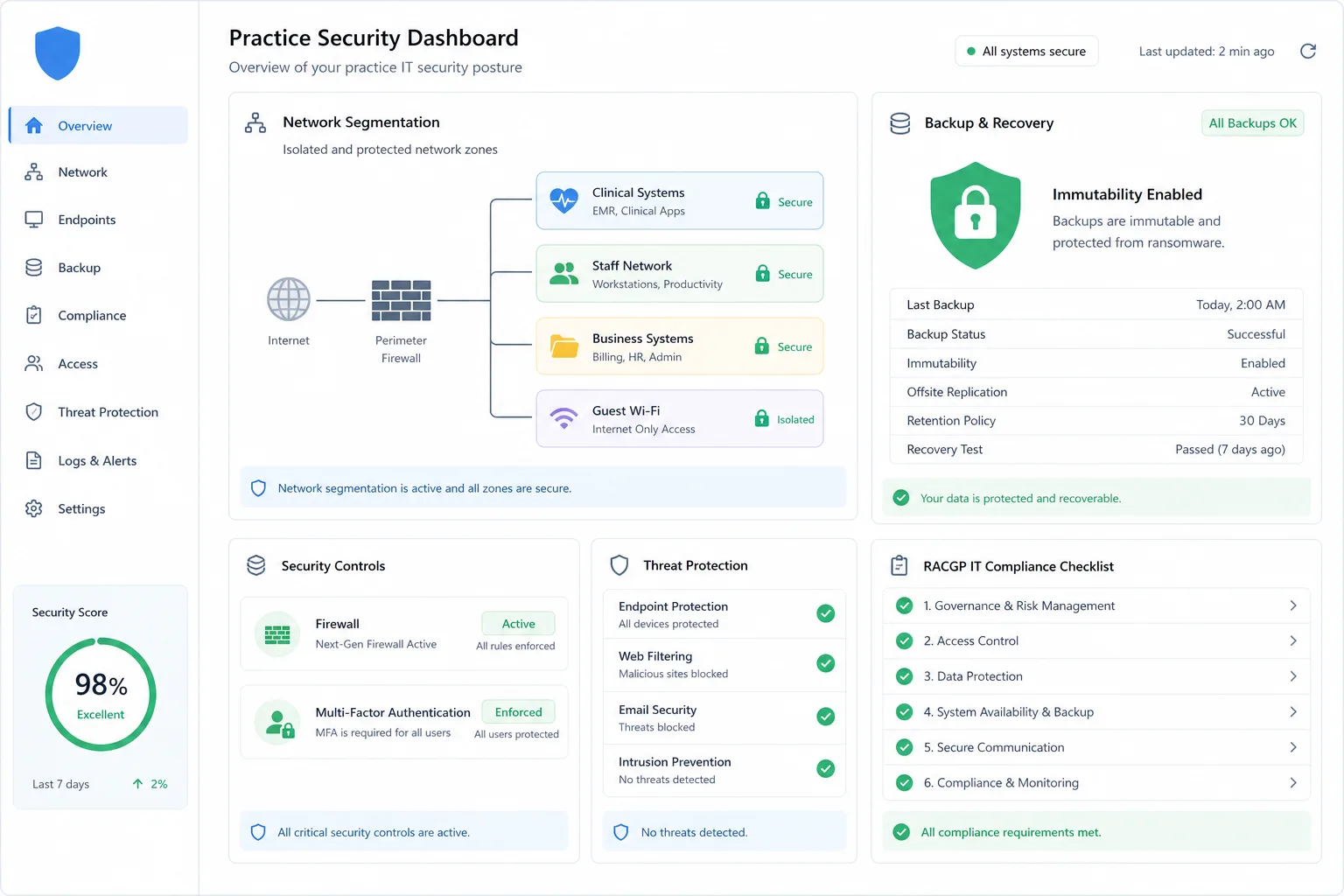Click the All Backups OK badge
This screenshot has height=896, width=1344.
click(1253, 123)
